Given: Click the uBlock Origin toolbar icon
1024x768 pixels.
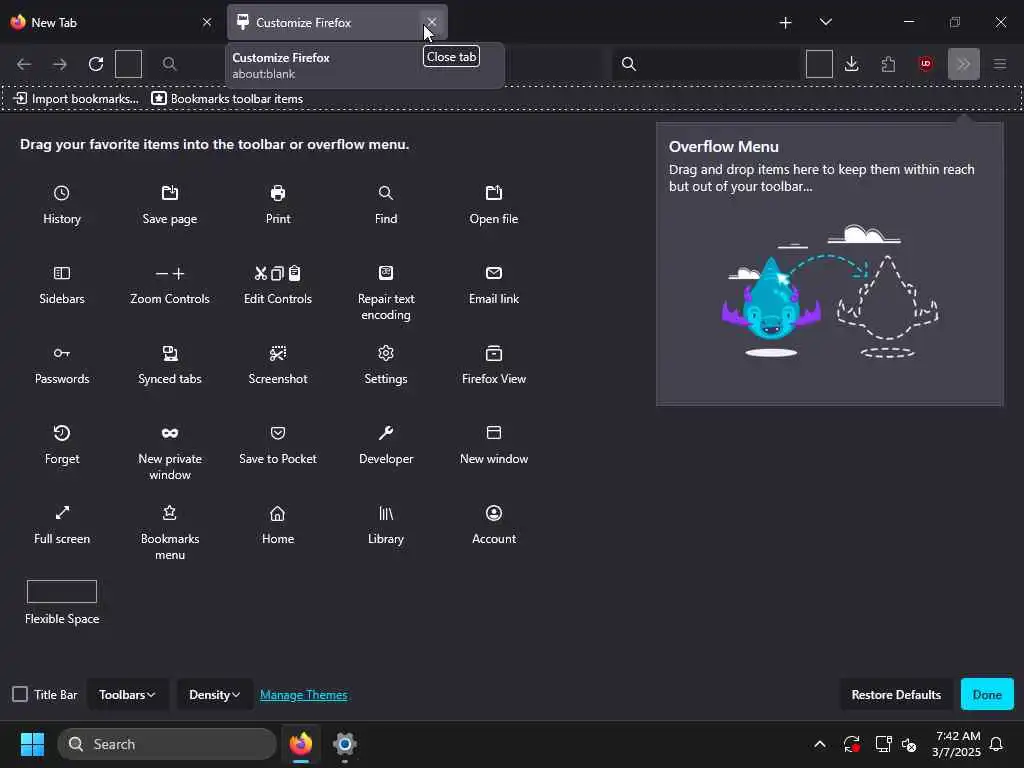Looking at the screenshot, I should tap(925, 64).
